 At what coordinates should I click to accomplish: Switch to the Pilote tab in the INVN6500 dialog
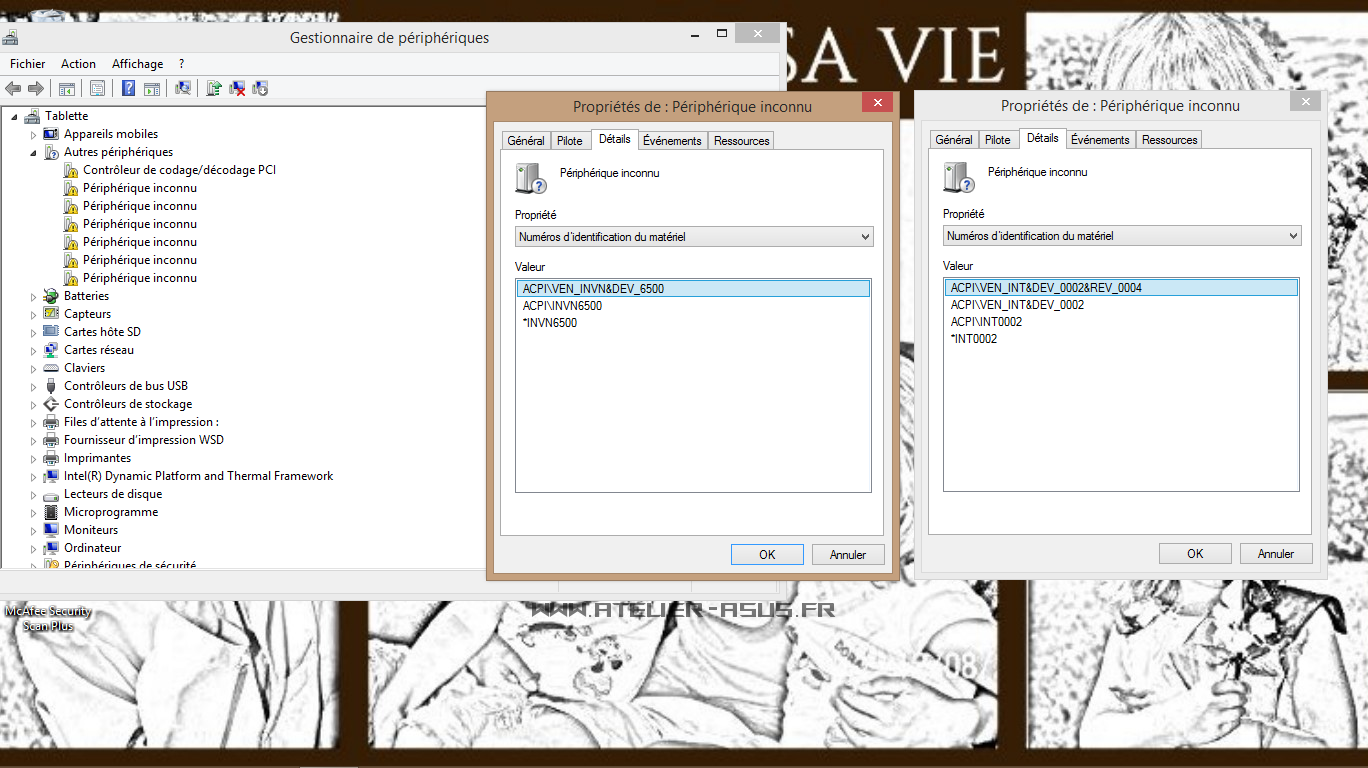click(569, 141)
